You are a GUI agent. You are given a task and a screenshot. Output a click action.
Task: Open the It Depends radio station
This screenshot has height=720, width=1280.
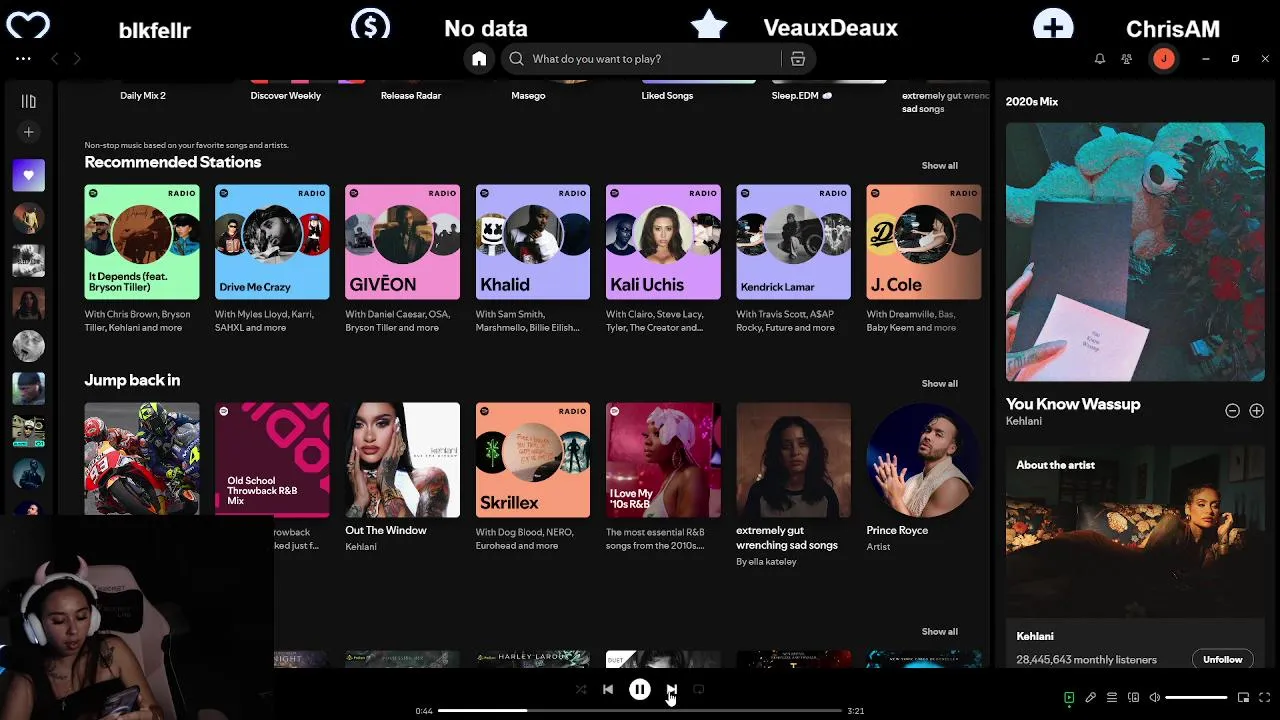point(142,242)
